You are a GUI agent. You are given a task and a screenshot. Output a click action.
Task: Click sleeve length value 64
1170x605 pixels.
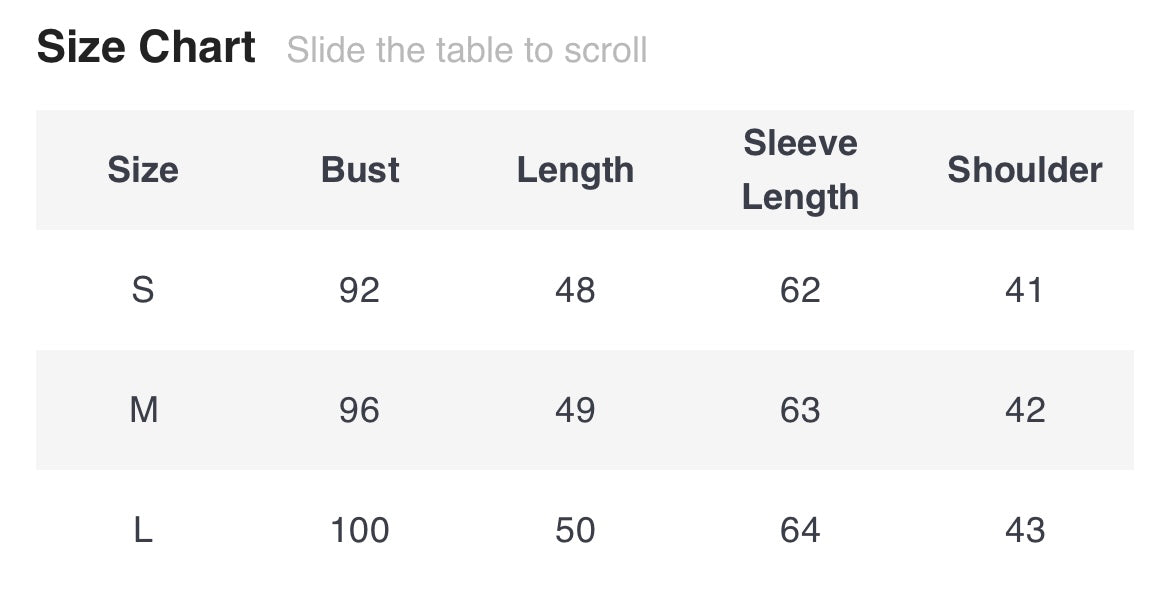click(x=800, y=530)
